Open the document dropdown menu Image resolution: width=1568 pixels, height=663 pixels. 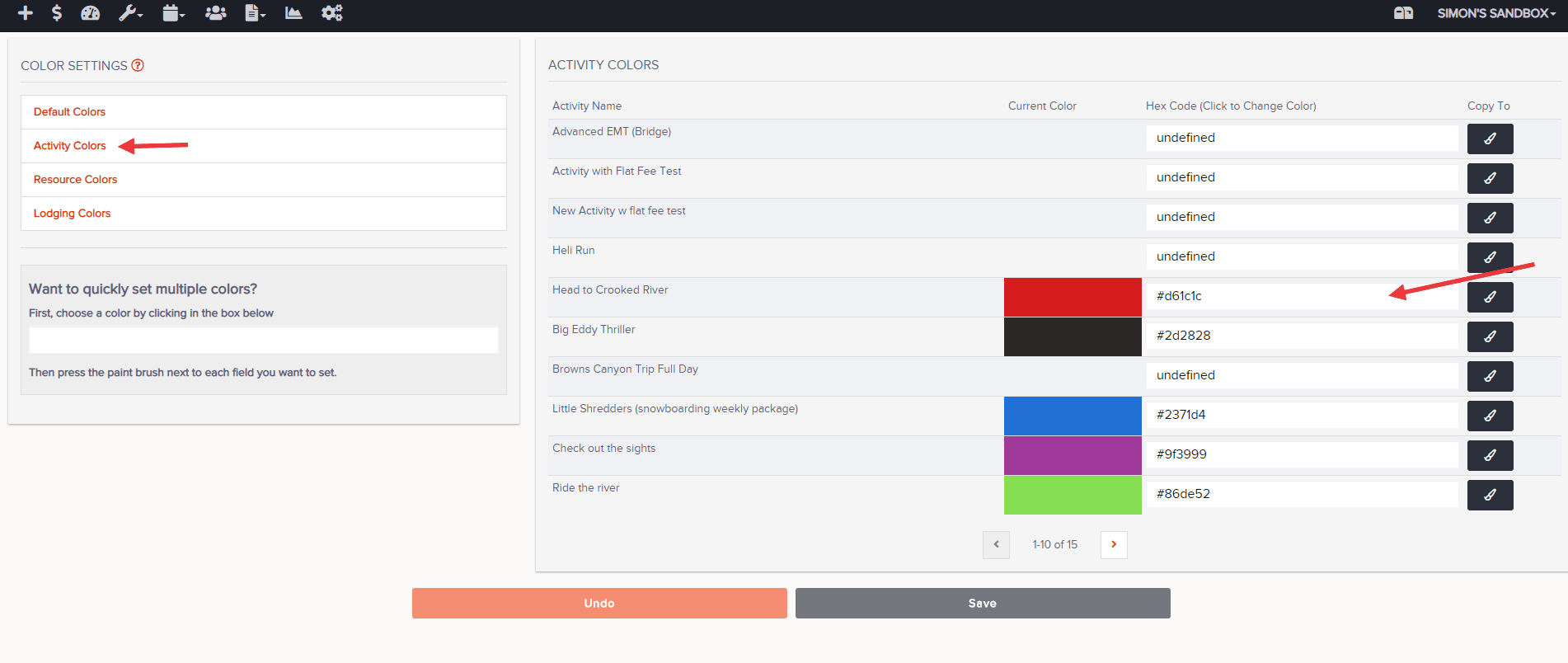click(x=255, y=12)
